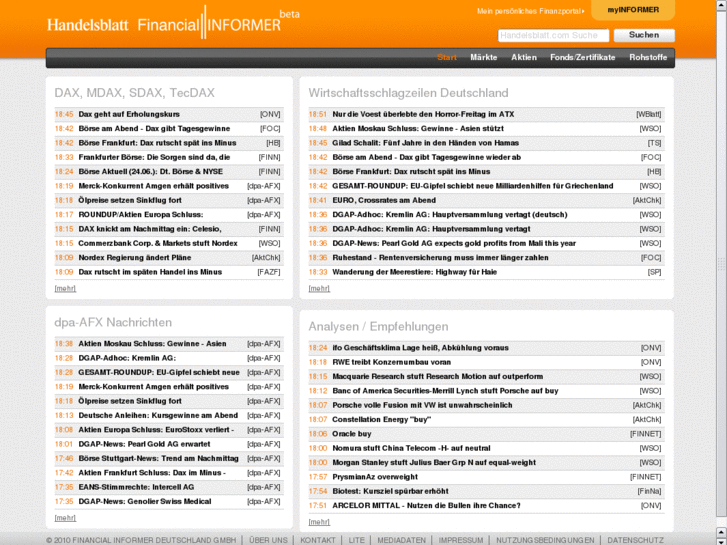727x545 pixels.
Task: Open DATENSCHUTZ footer link
Action: tap(635, 540)
